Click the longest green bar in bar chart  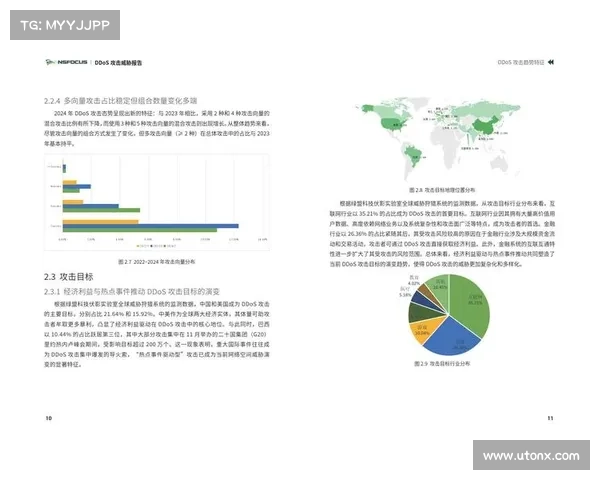click(x=140, y=230)
